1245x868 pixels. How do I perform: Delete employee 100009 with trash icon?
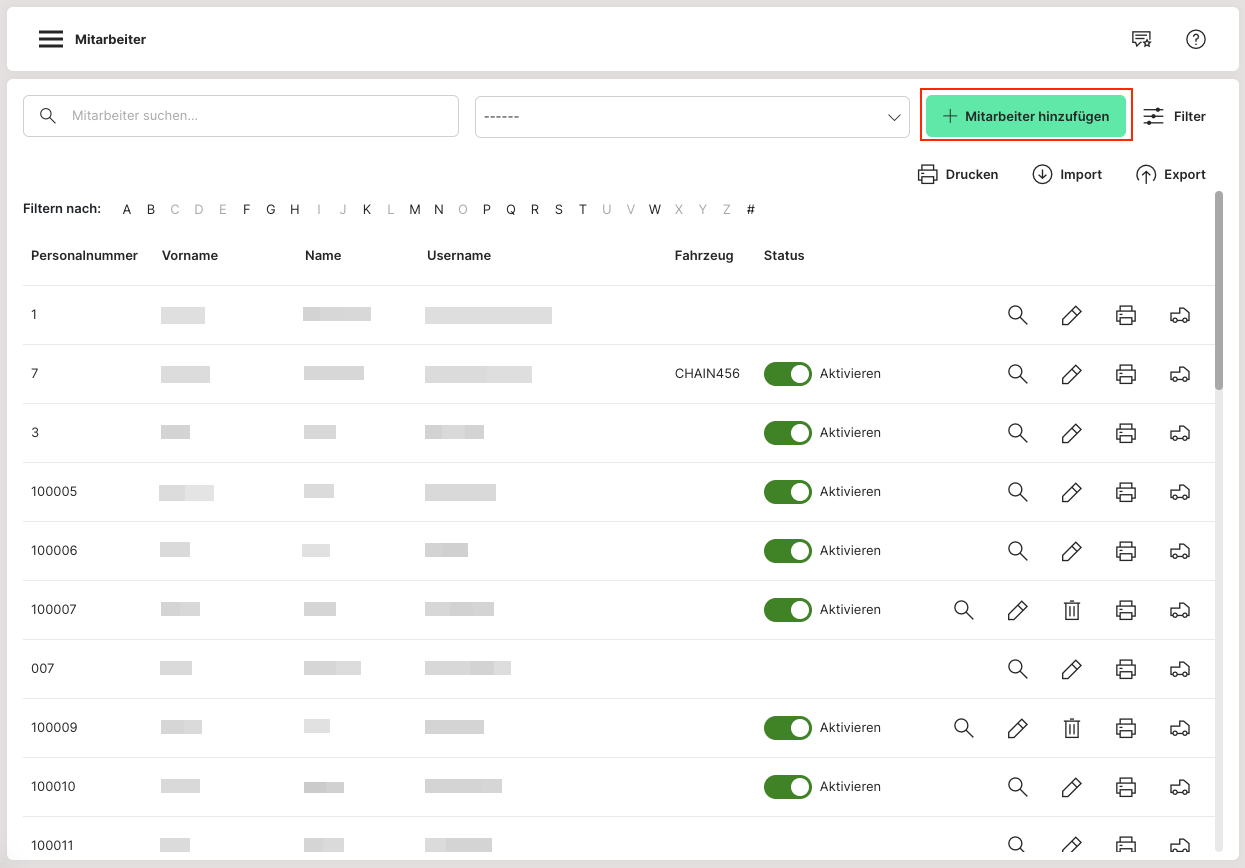point(1071,728)
